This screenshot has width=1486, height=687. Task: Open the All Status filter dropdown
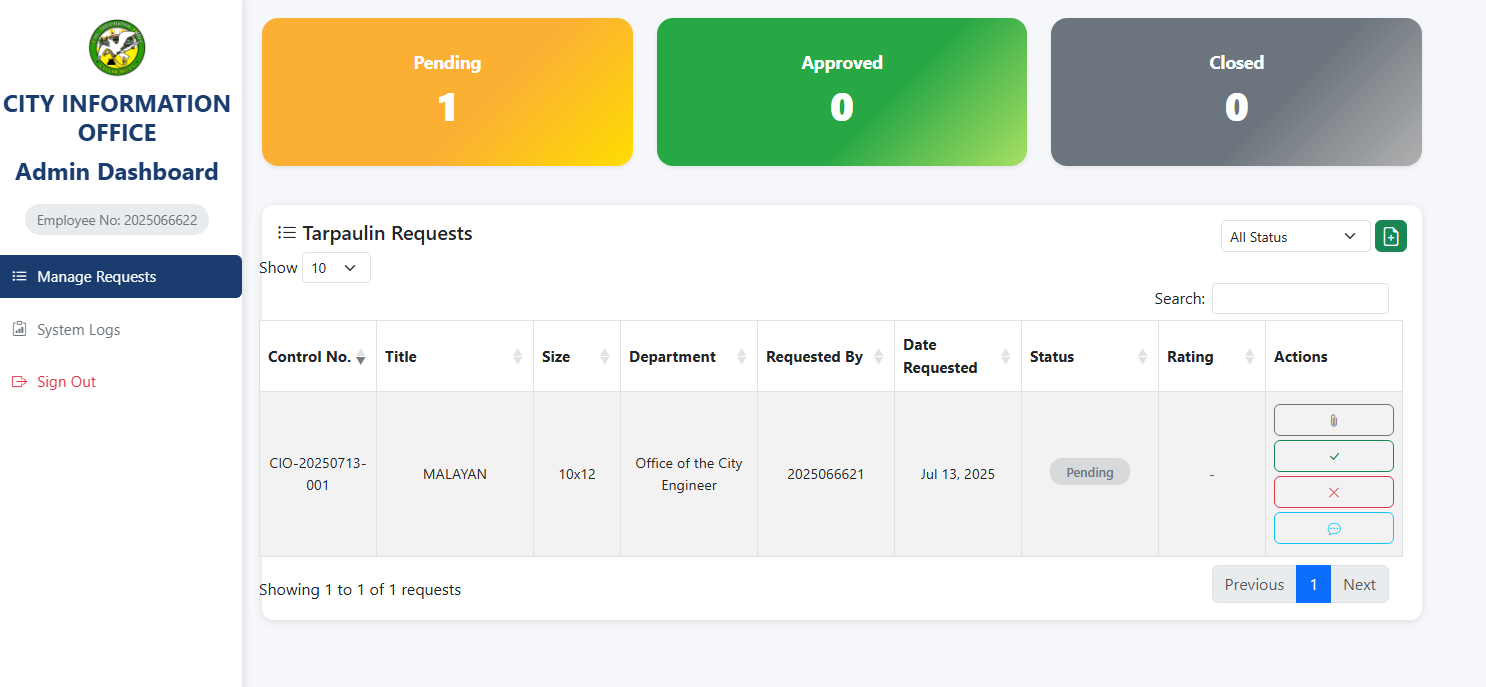pos(1295,236)
